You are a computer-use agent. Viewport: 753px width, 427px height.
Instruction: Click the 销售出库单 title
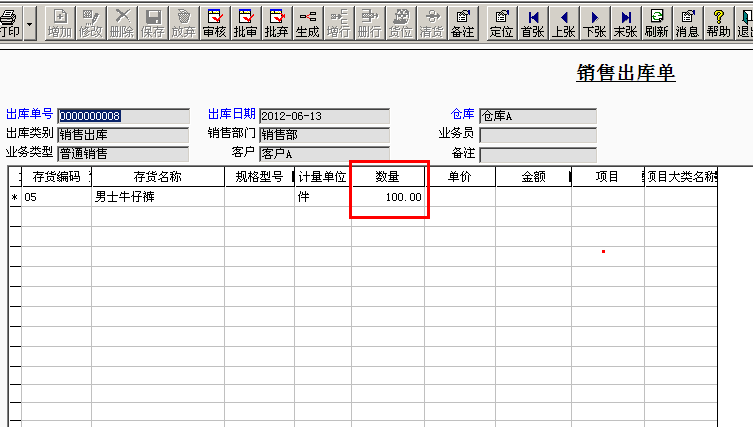[626, 73]
